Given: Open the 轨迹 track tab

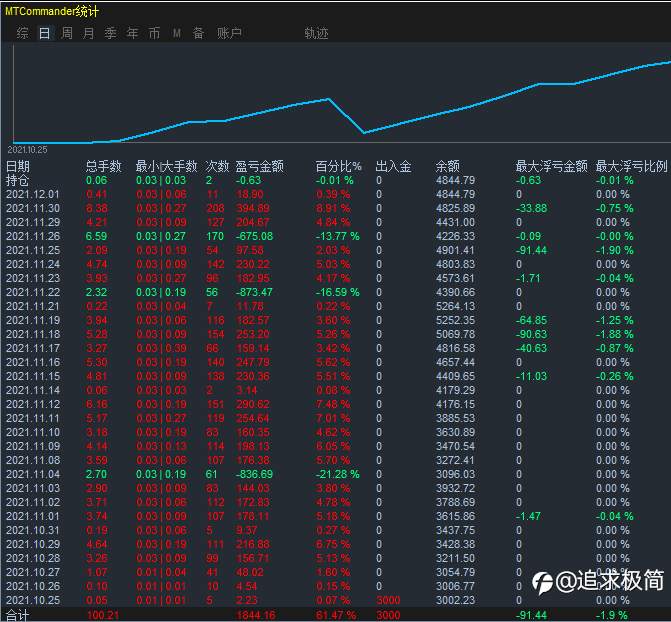Looking at the screenshot, I should click(x=316, y=33).
